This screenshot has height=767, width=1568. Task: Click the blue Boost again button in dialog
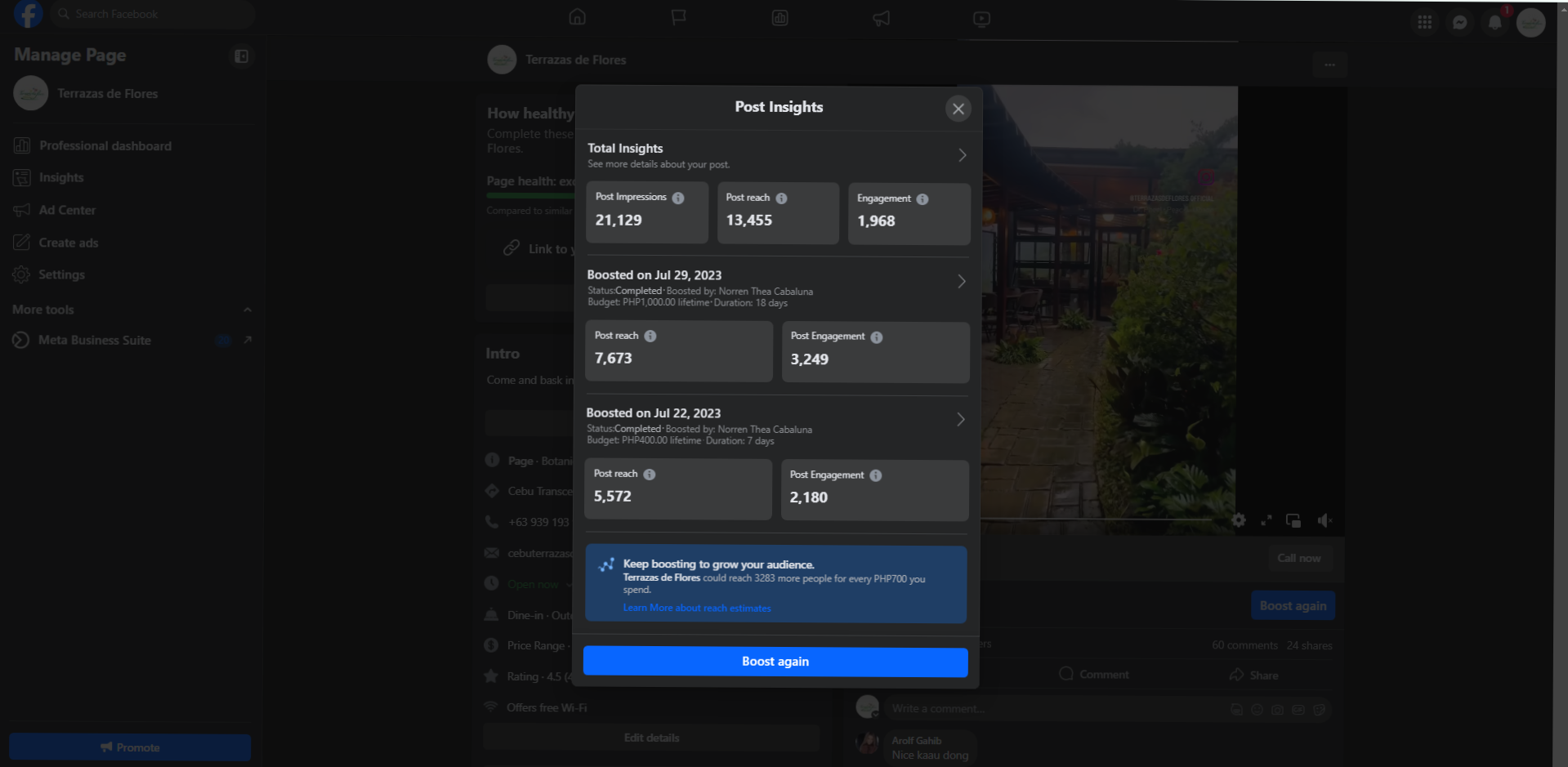point(775,662)
